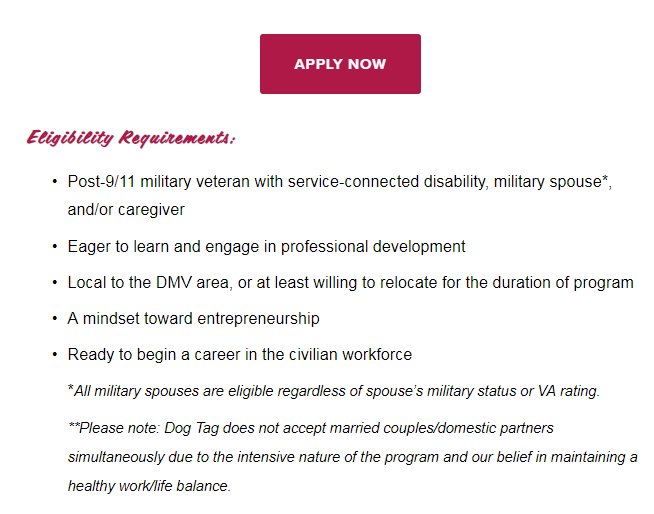Screen dimensions: 654x514
Task: Click the "Ready to begin a career" requirement
Action: coord(239,354)
